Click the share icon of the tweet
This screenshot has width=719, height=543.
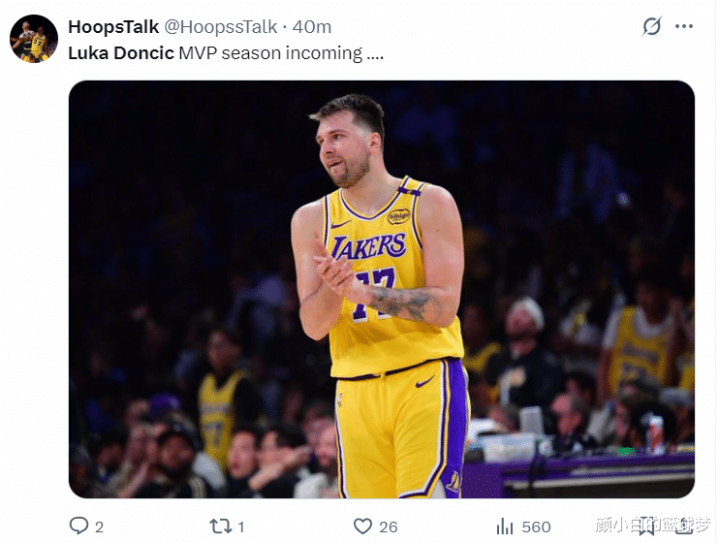(686, 525)
